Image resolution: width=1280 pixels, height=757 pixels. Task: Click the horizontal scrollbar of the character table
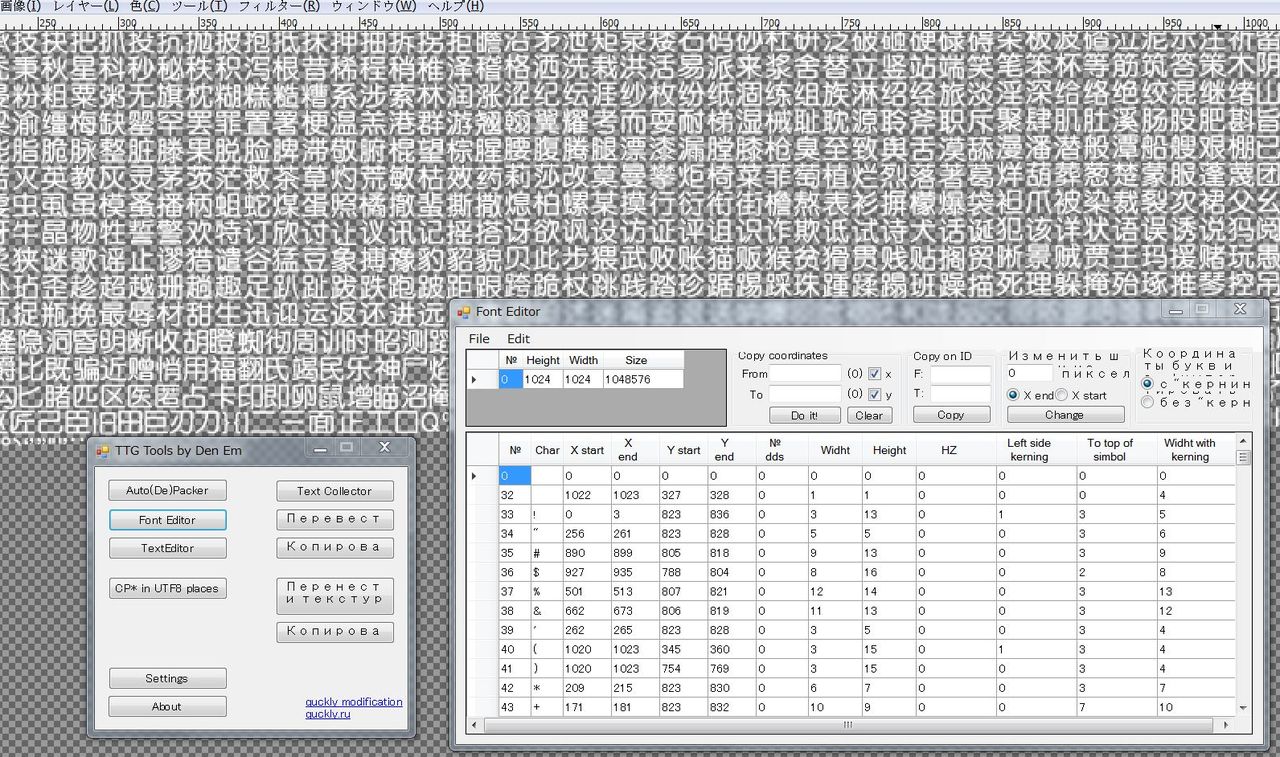[850, 724]
